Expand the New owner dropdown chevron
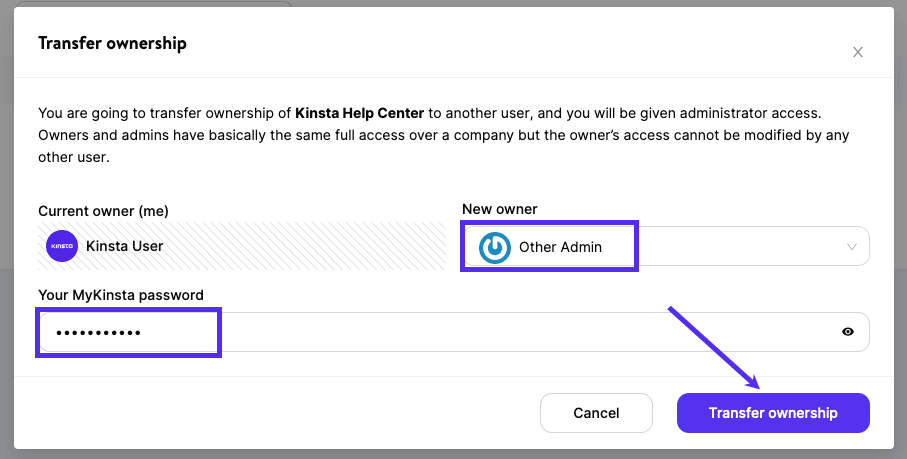 click(x=852, y=247)
